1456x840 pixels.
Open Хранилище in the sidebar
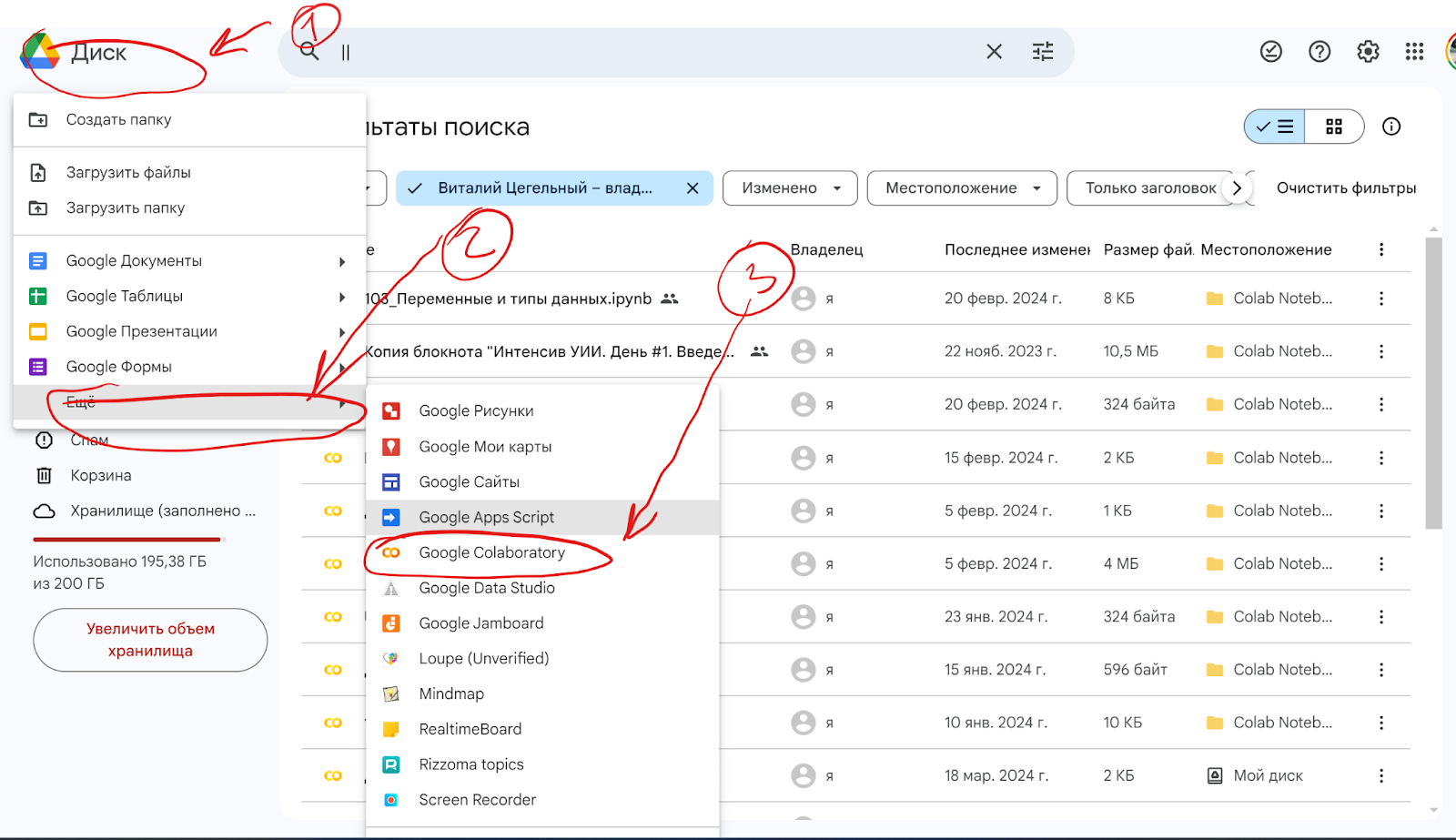[146, 511]
